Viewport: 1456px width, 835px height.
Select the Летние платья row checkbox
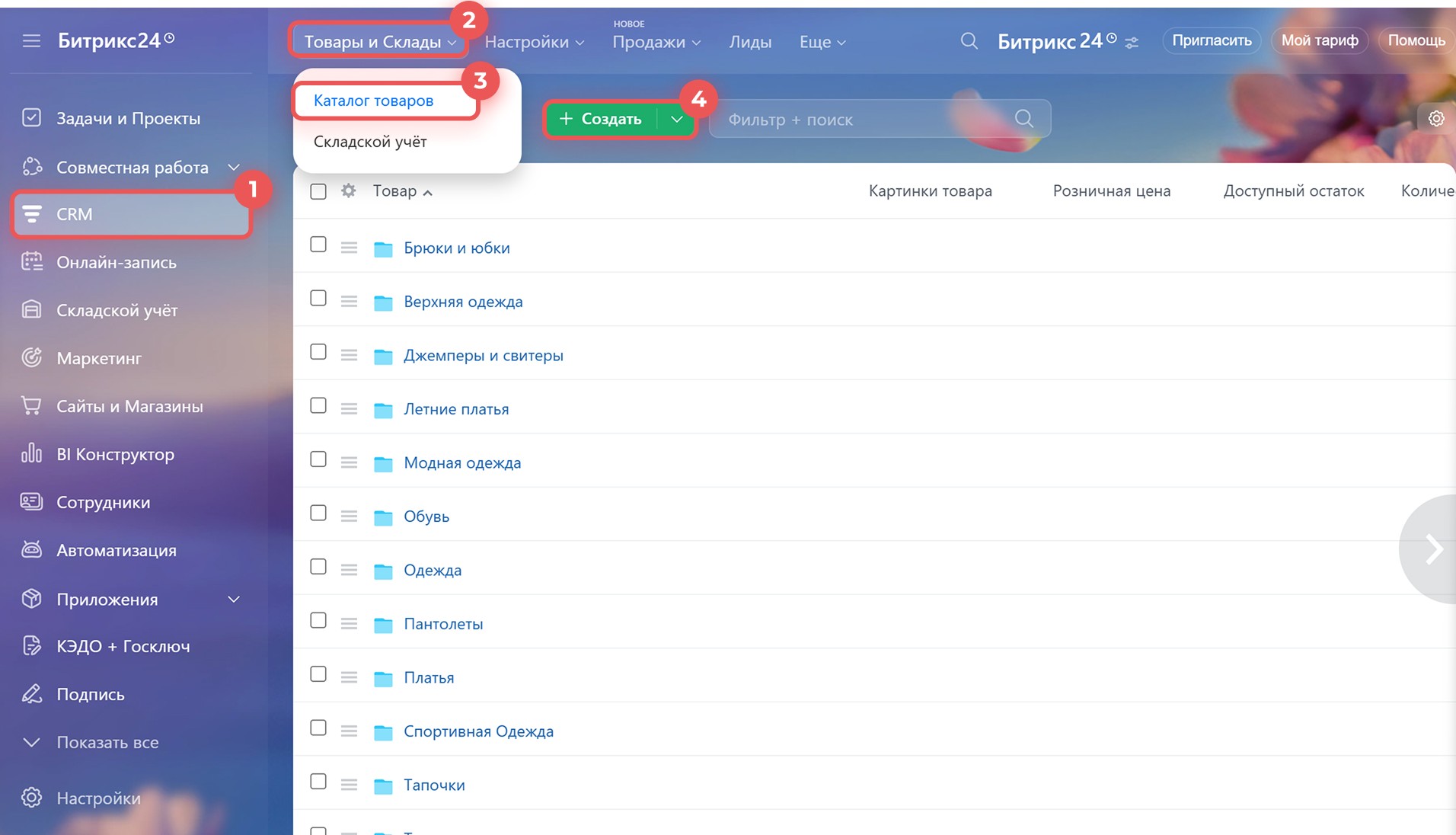click(x=318, y=406)
